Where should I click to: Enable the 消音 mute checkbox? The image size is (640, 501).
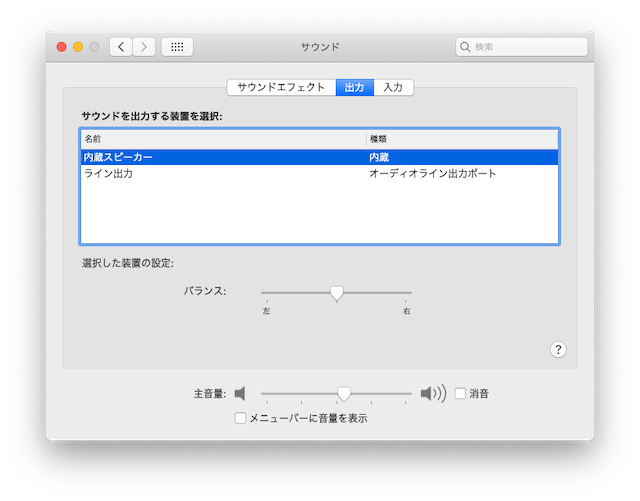(x=460, y=393)
